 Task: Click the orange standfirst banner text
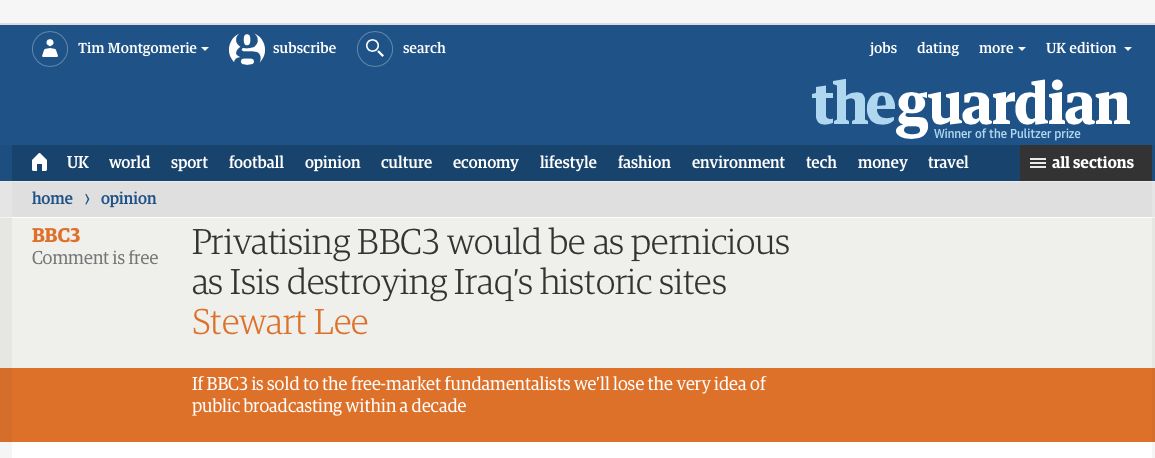pos(478,395)
